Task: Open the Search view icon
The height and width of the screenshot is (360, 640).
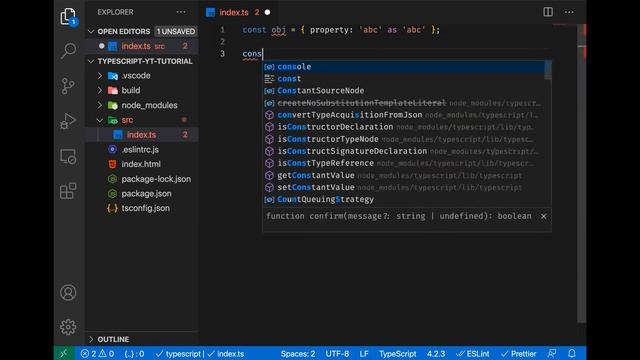Action: [x=68, y=51]
